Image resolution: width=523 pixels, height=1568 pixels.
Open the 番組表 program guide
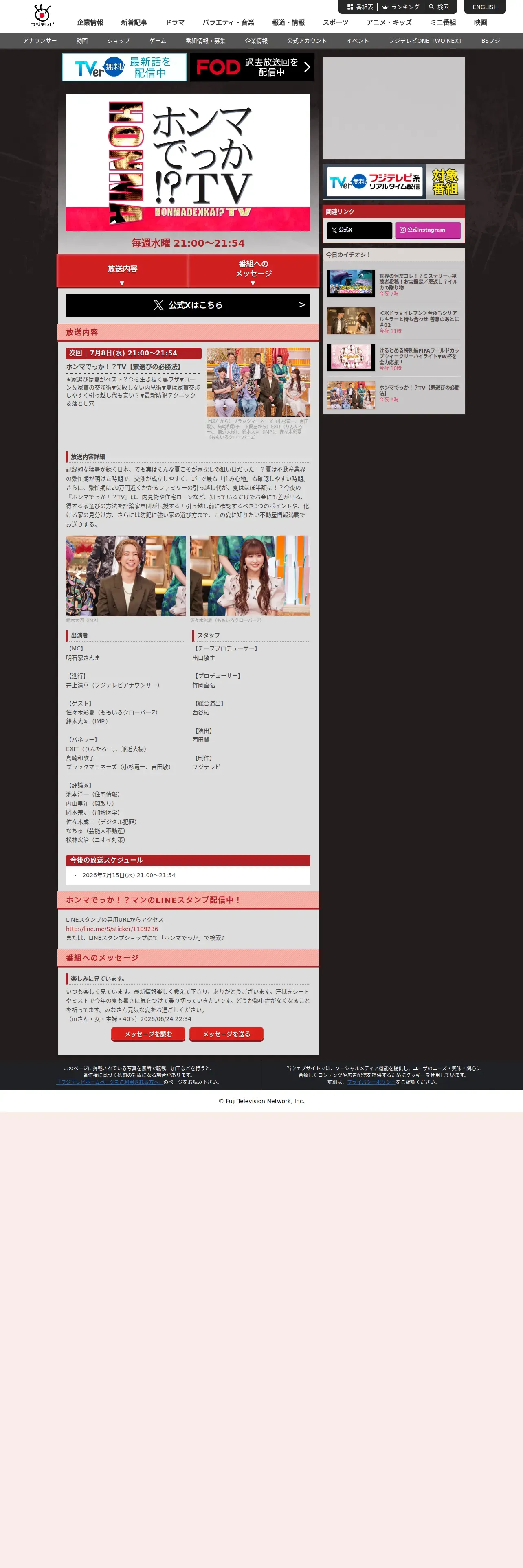[x=360, y=7]
